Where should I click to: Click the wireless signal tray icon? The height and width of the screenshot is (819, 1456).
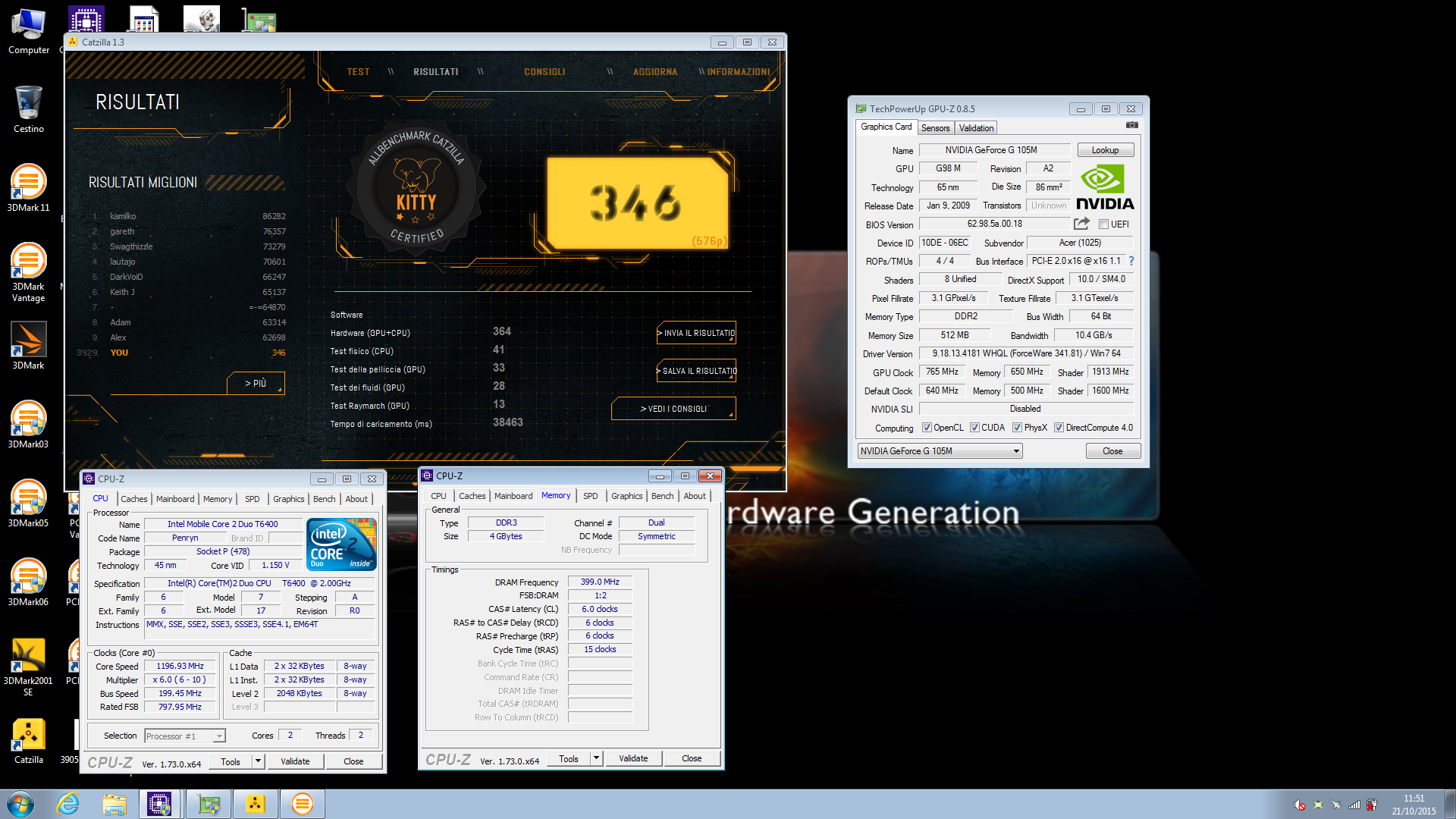[1354, 805]
